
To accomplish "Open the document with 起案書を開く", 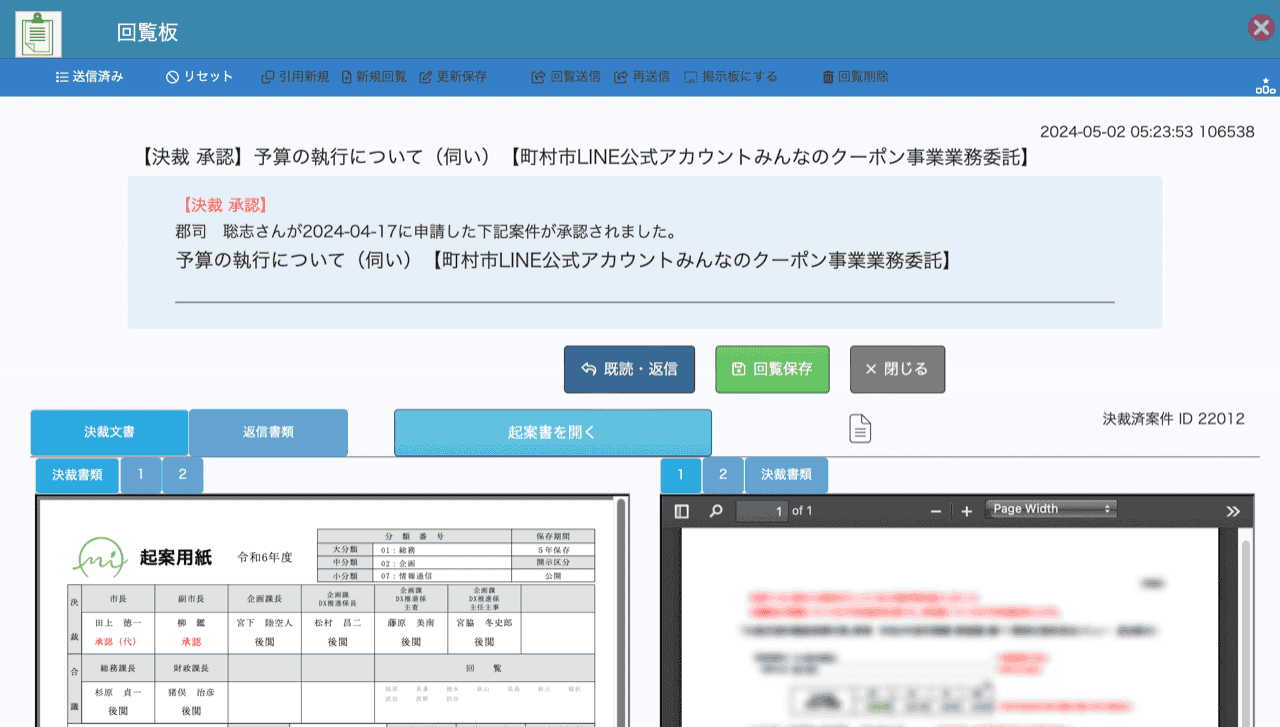I will [x=552, y=432].
